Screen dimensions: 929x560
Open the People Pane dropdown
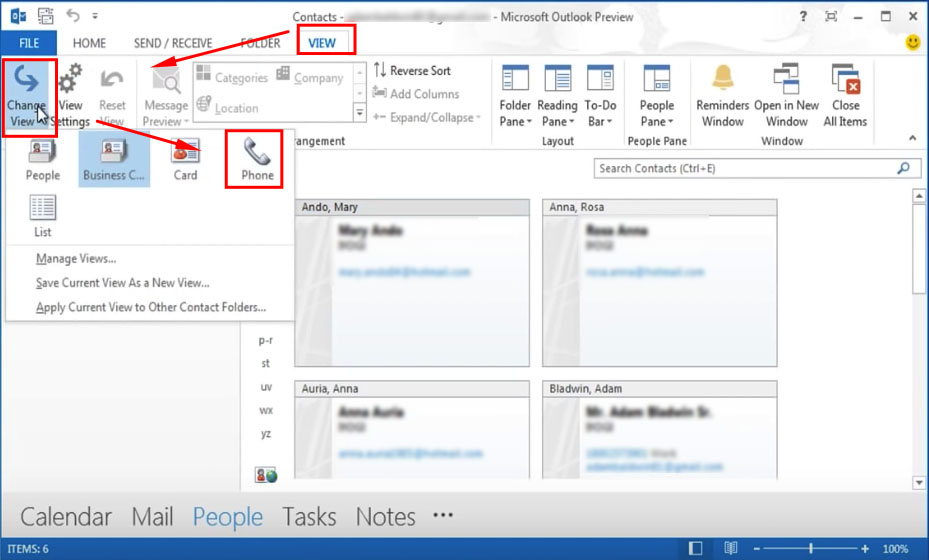(656, 96)
